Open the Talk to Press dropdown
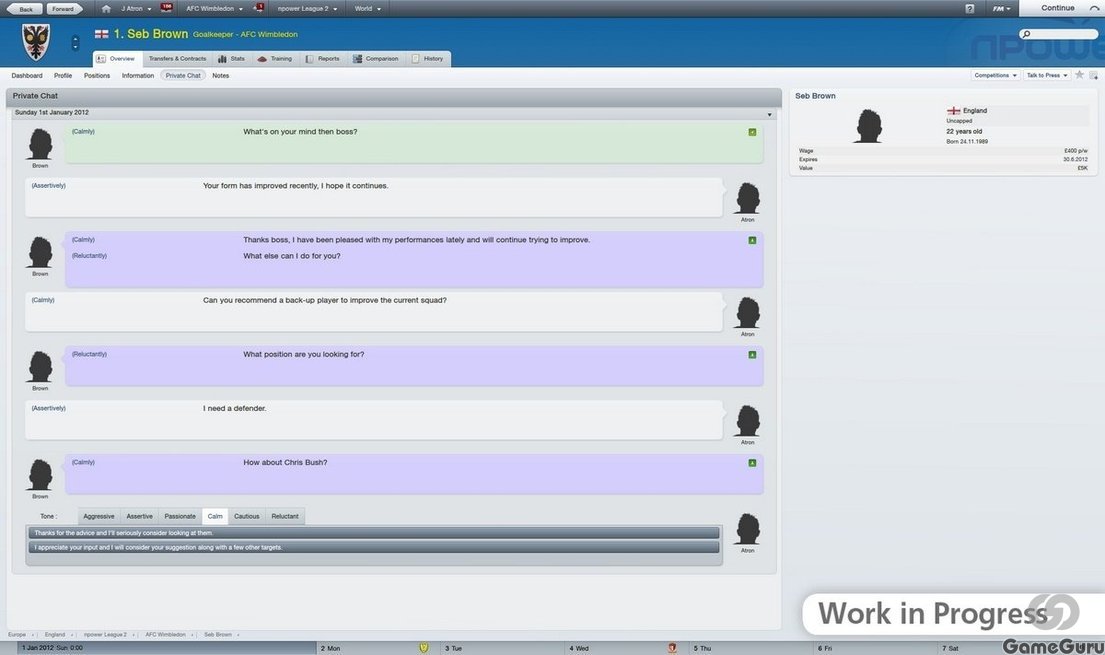This screenshot has height=655, width=1105. coord(1047,75)
